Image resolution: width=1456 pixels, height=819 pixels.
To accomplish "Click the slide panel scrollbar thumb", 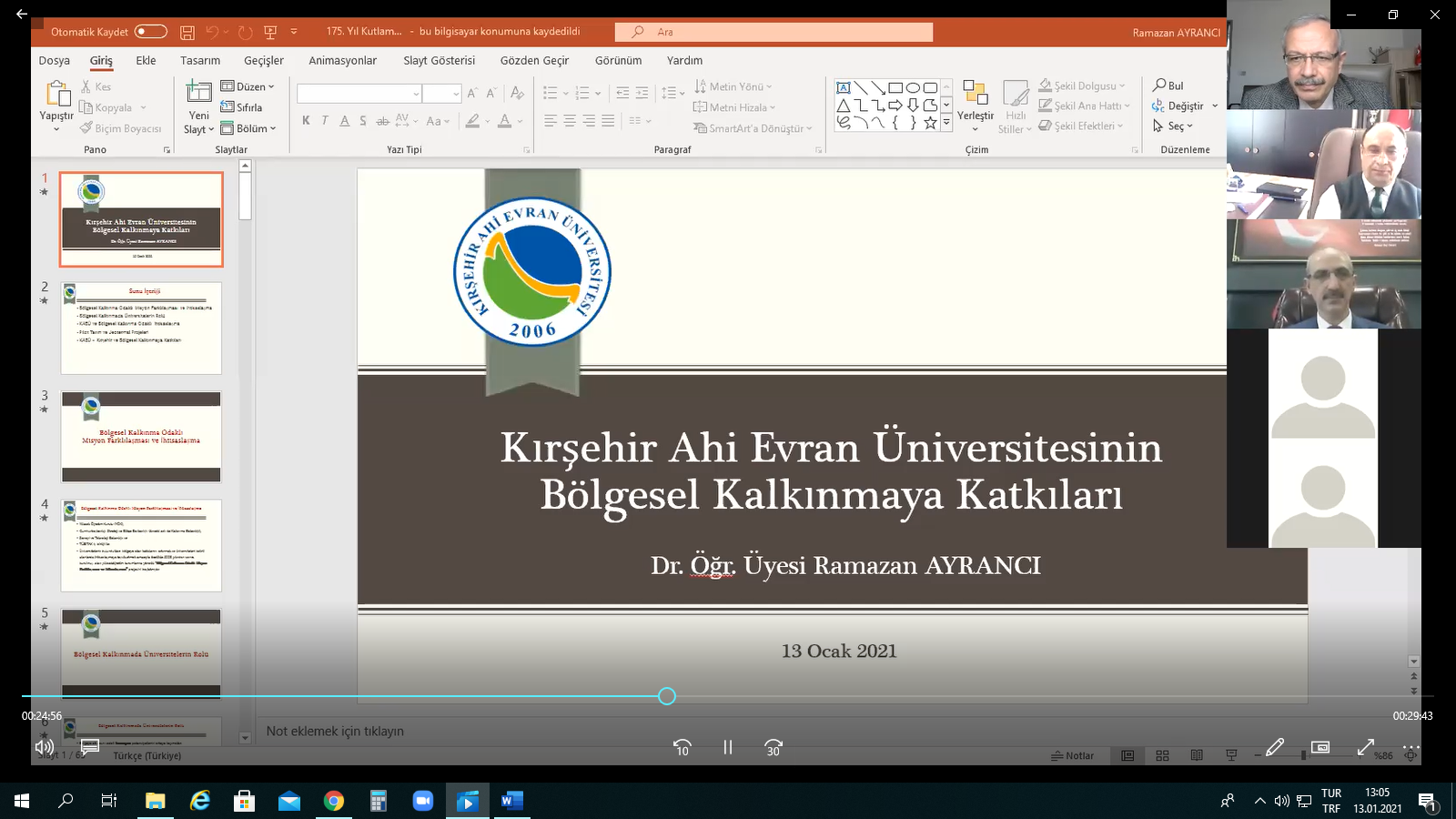I will 245,197.
